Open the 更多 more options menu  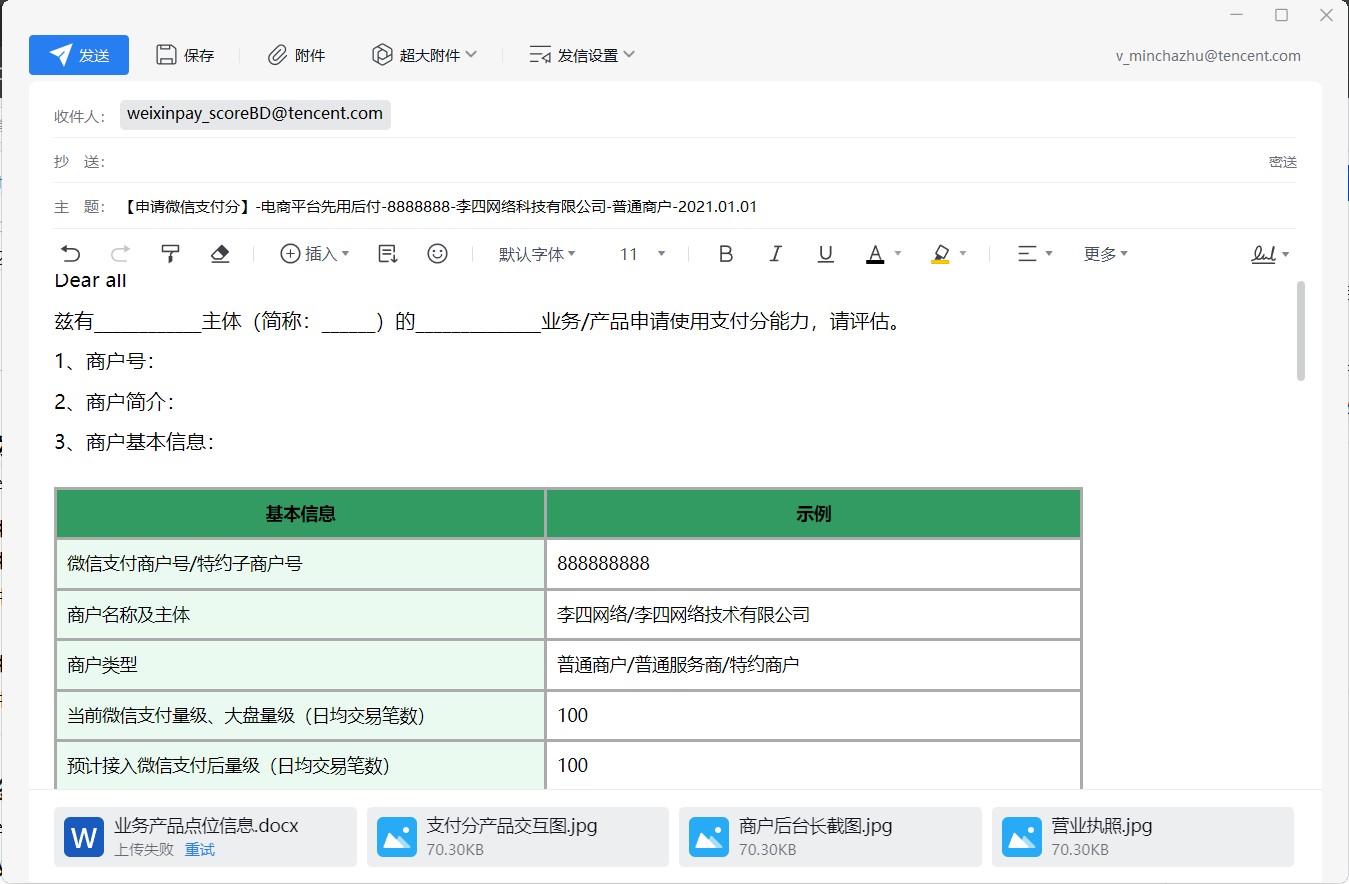coord(1106,254)
